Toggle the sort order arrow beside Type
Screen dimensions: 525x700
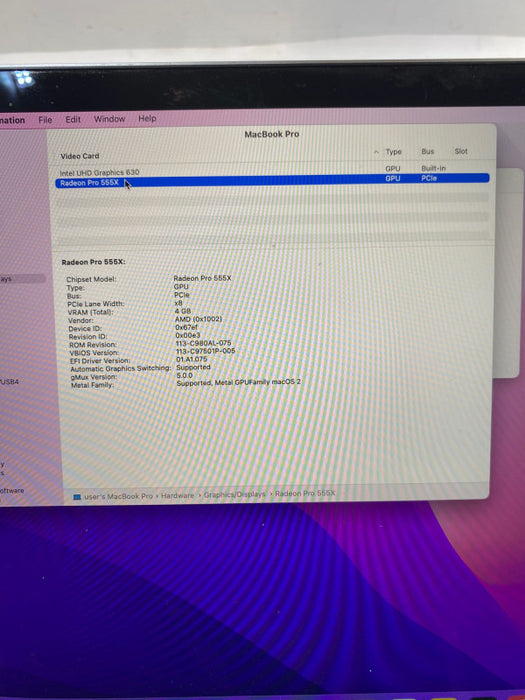click(x=376, y=152)
